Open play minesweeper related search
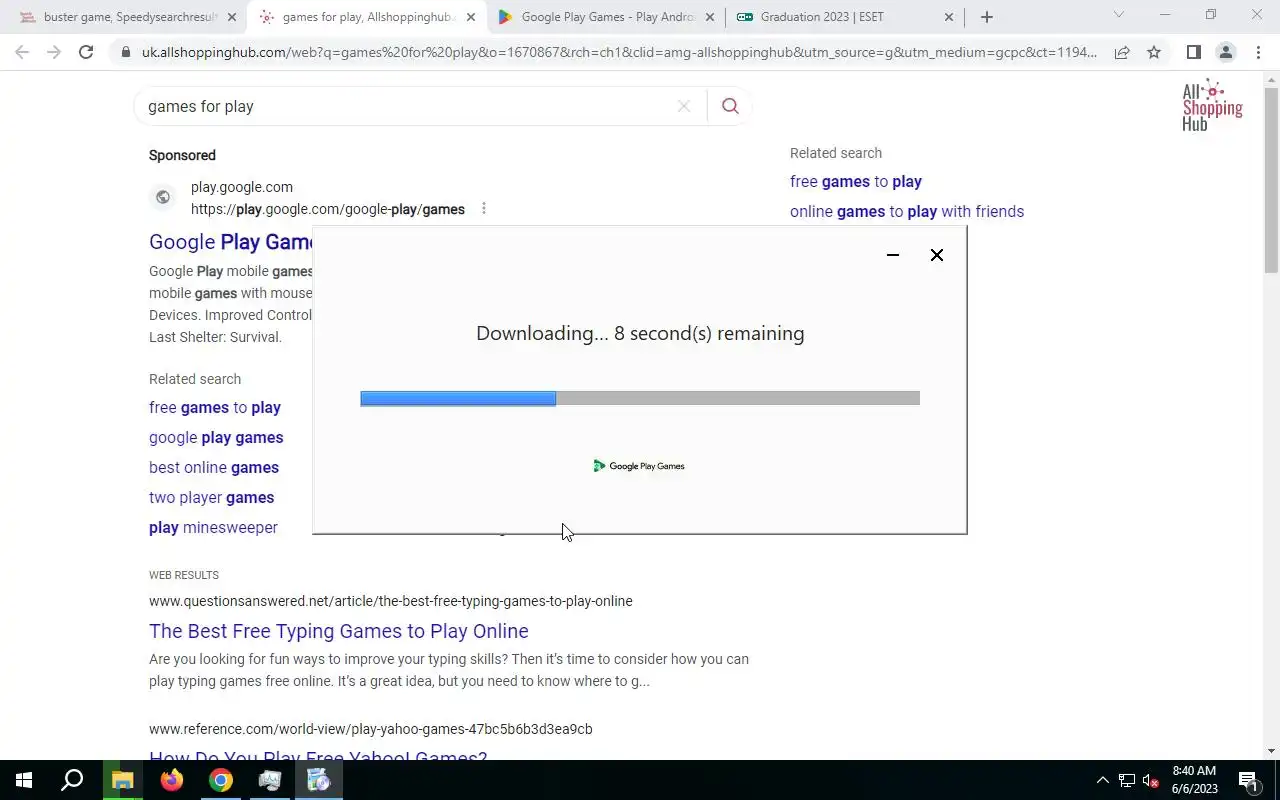The image size is (1280, 800). click(x=213, y=527)
